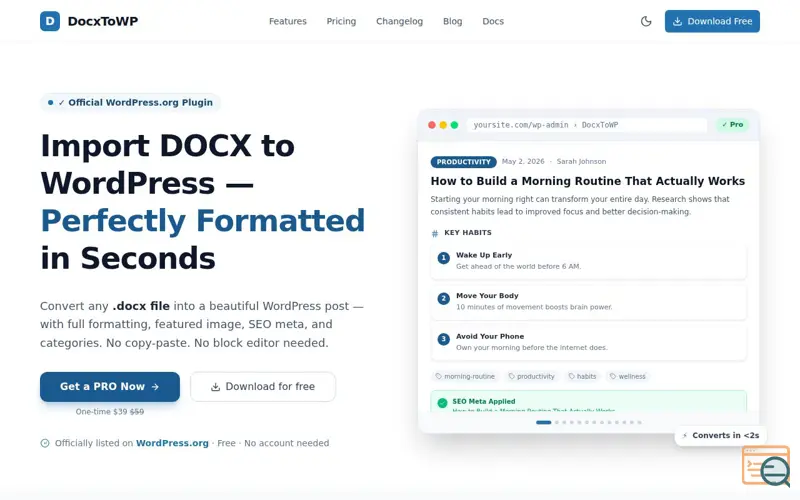Viewport: 800px width, 500px height.
Task: Click the SEO Meta Applied label
Action: click(x=484, y=402)
